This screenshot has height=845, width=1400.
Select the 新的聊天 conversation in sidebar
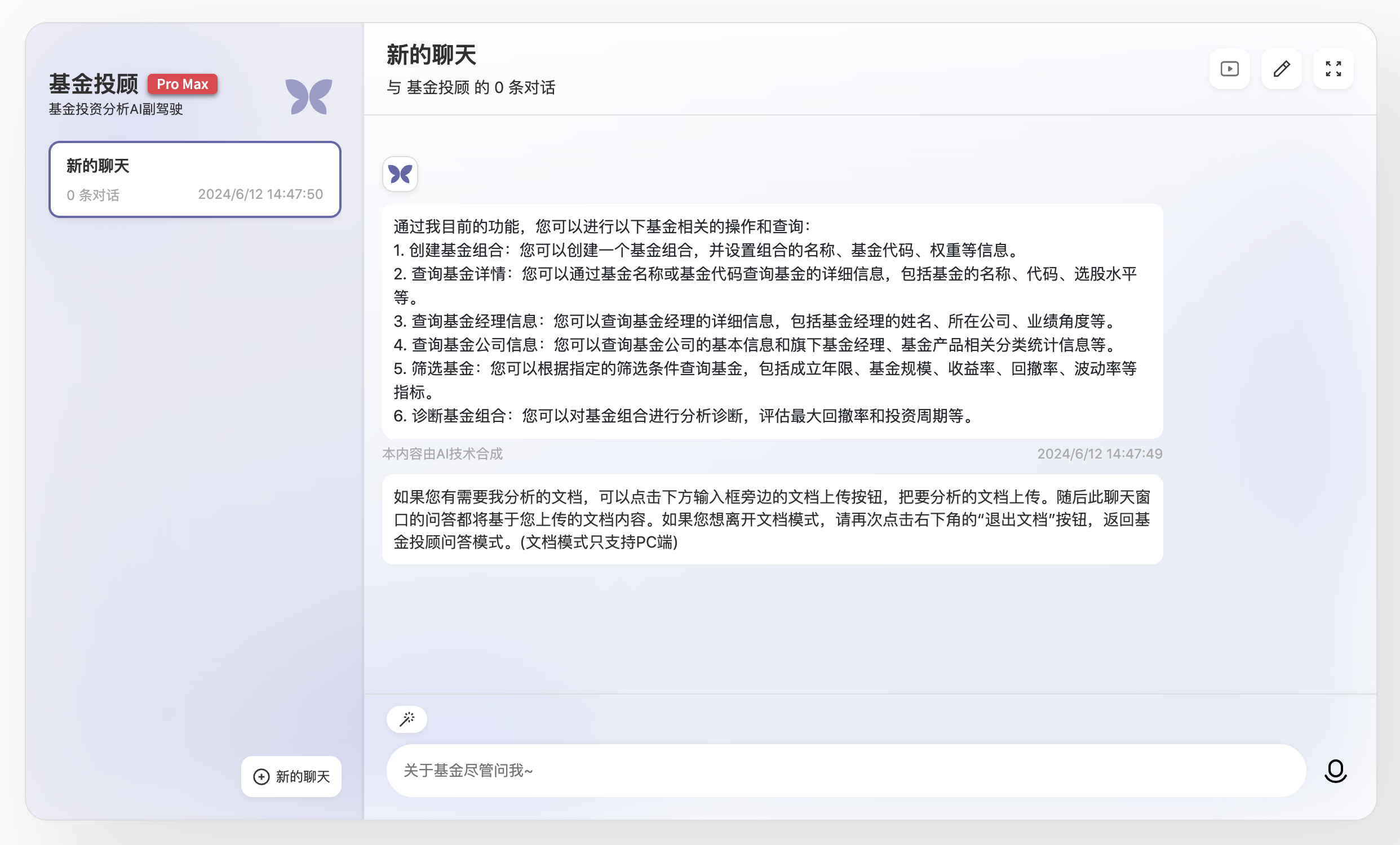[x=194, y=179]
